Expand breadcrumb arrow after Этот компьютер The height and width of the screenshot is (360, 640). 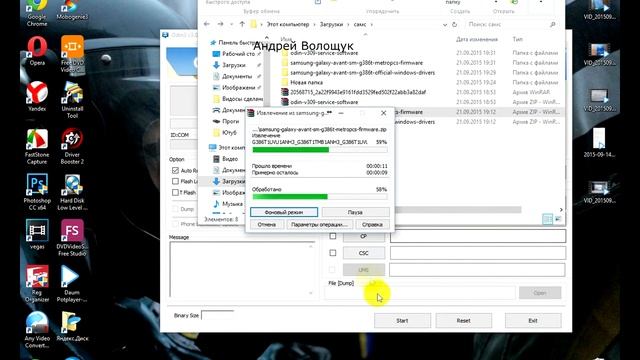315,24
